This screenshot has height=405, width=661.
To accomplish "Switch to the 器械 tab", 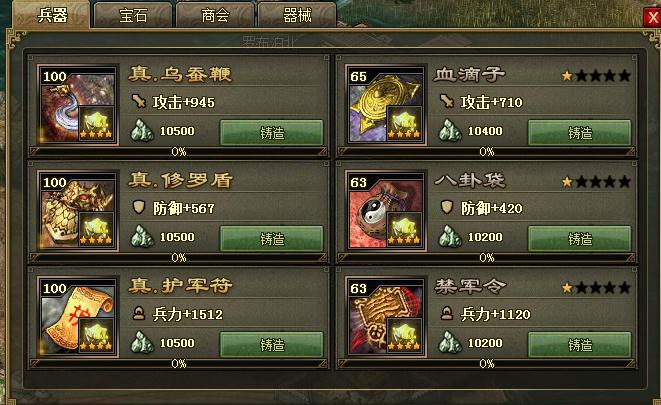I will coord(297,15).
